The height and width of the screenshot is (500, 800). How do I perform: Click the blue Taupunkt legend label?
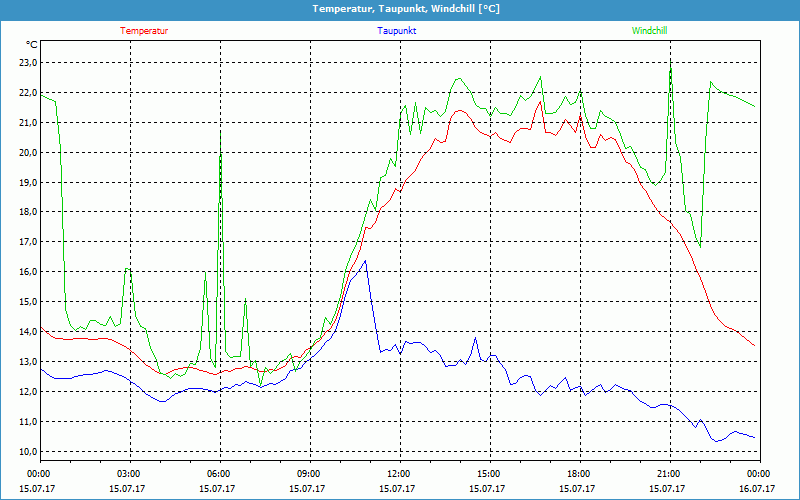(x=397, y=31)
